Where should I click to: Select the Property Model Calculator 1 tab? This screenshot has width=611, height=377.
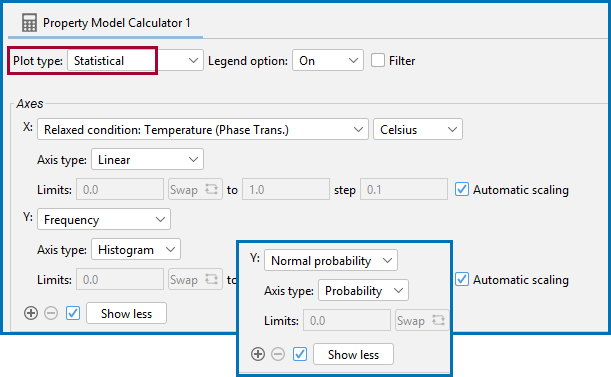(x=106, y=23)
